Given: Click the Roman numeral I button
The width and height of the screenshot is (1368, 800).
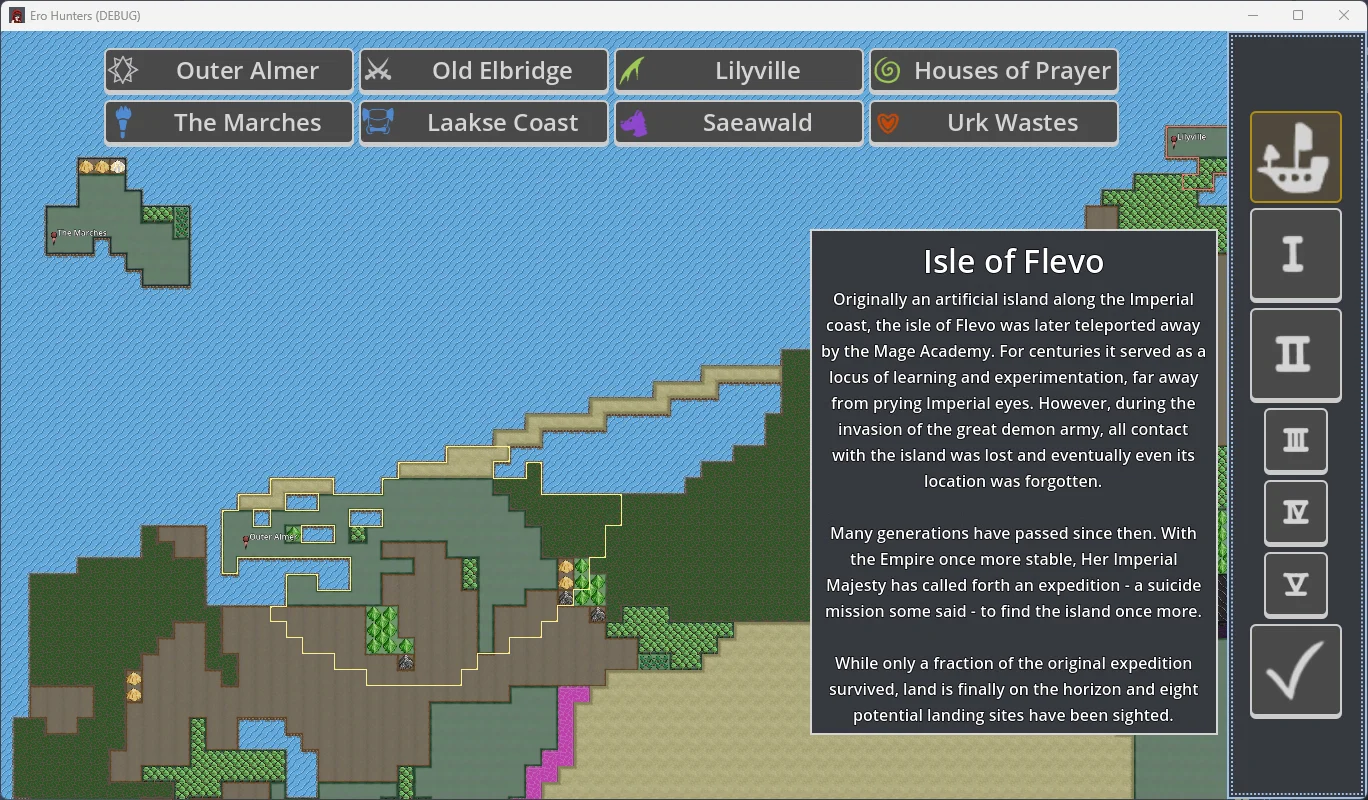Looking at the screenshot, I should click(1295, 254).
